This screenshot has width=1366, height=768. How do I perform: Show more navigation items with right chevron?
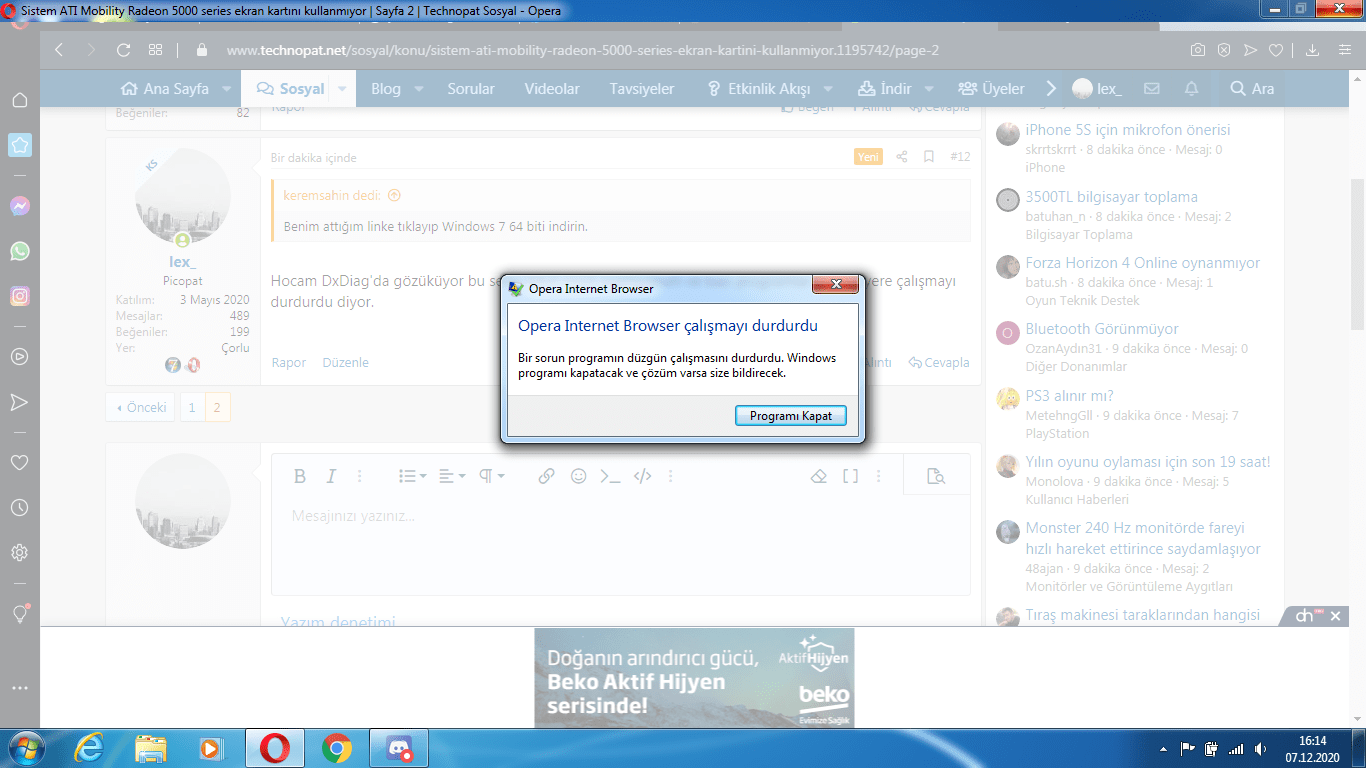click(1051, 89)
